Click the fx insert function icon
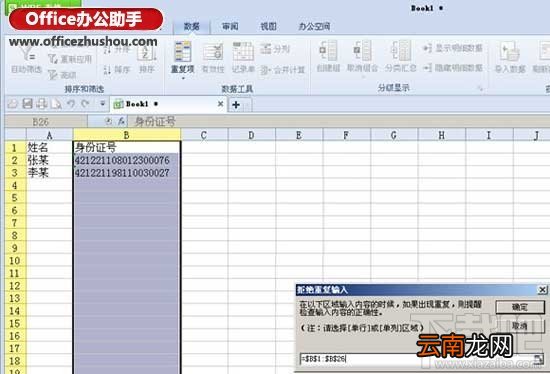 [x=121, y=121]
